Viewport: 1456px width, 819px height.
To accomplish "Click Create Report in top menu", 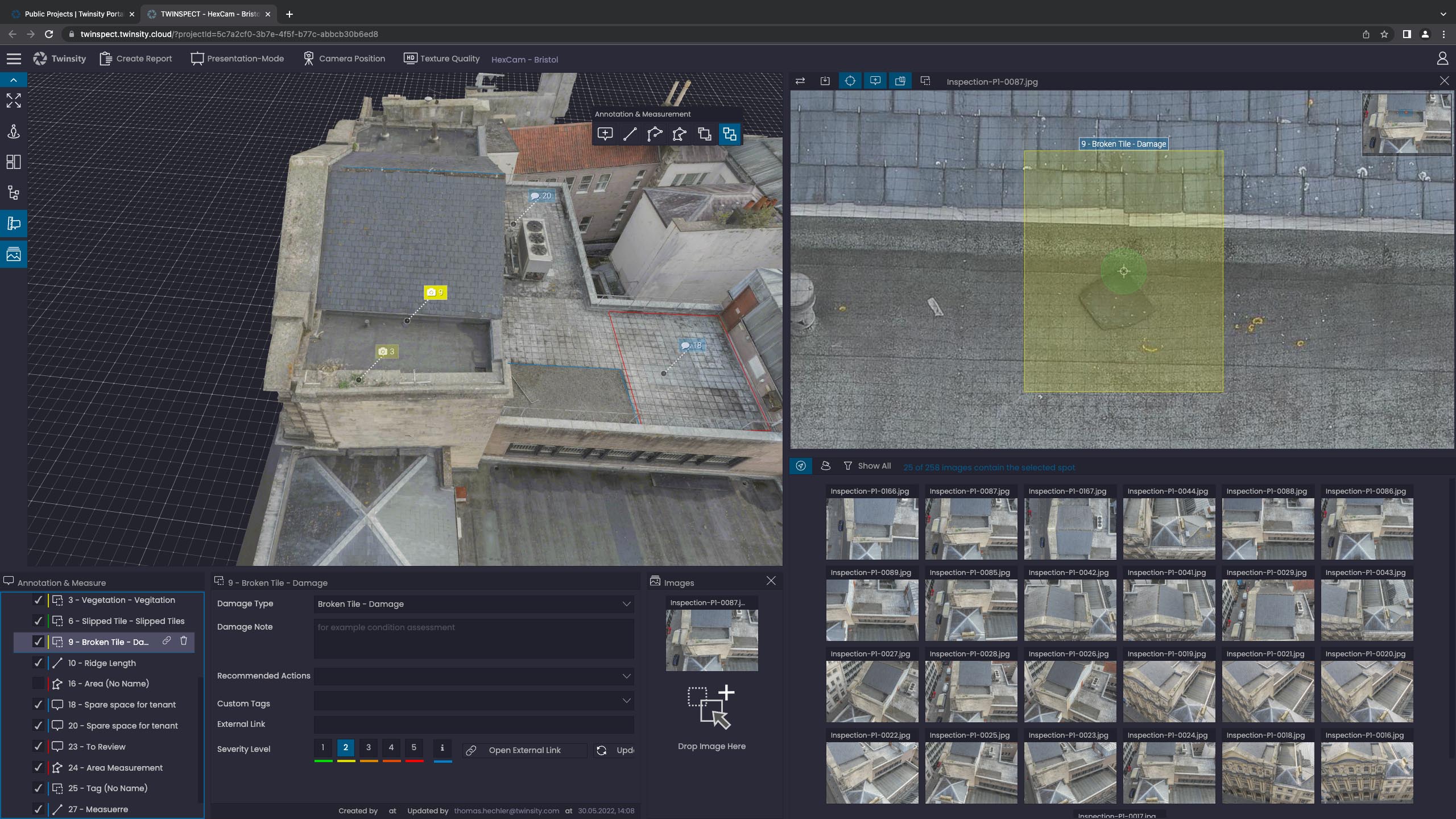I will [136, 59].
